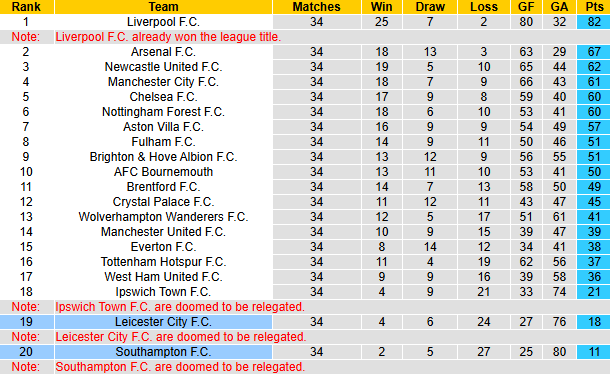Click the highlighted Leicester City F.C. cell
The height and width of the screenshot is (376, 610).
(163, 322)
